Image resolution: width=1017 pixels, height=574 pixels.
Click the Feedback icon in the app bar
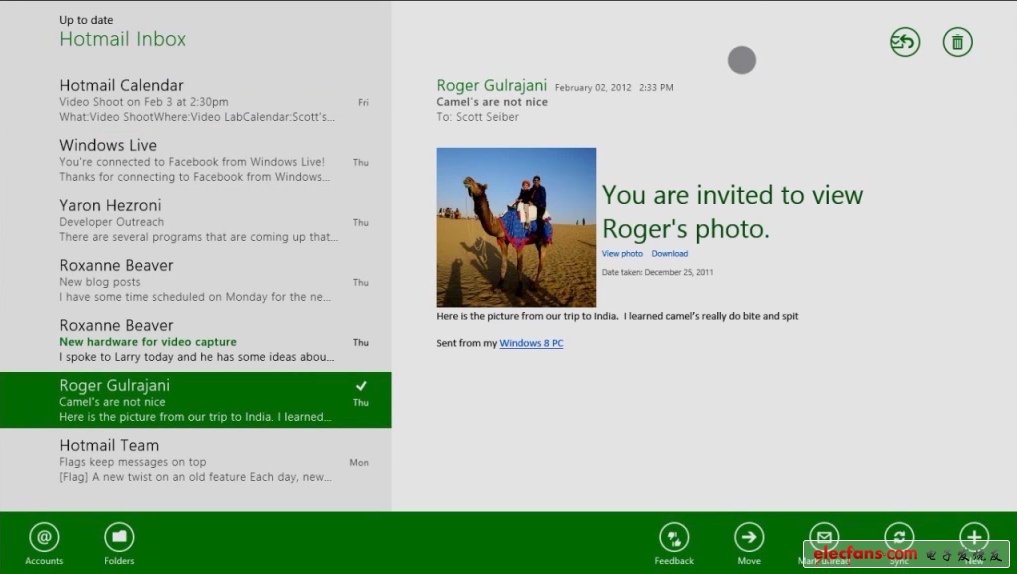(x=675, y=538)
